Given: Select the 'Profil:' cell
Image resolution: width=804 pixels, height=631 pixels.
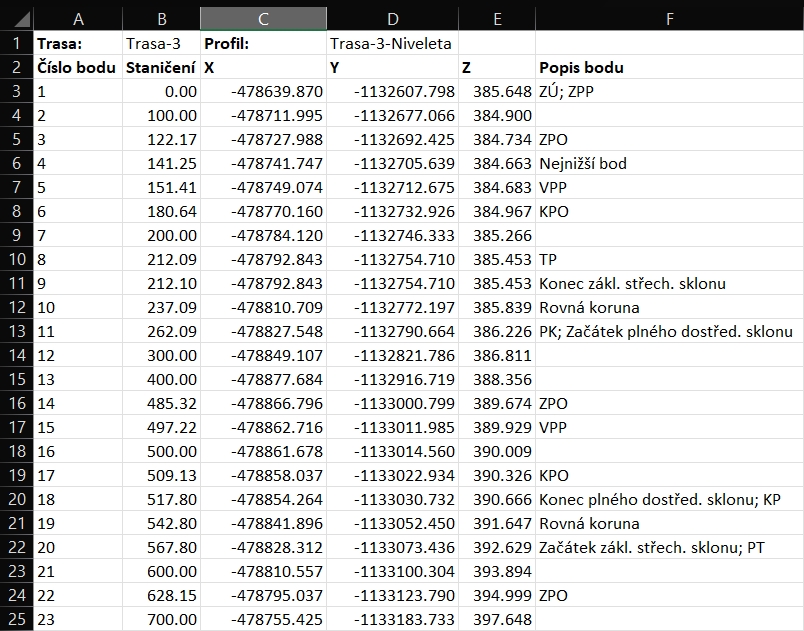Looking at the screenshot, I should click(263, 44).
